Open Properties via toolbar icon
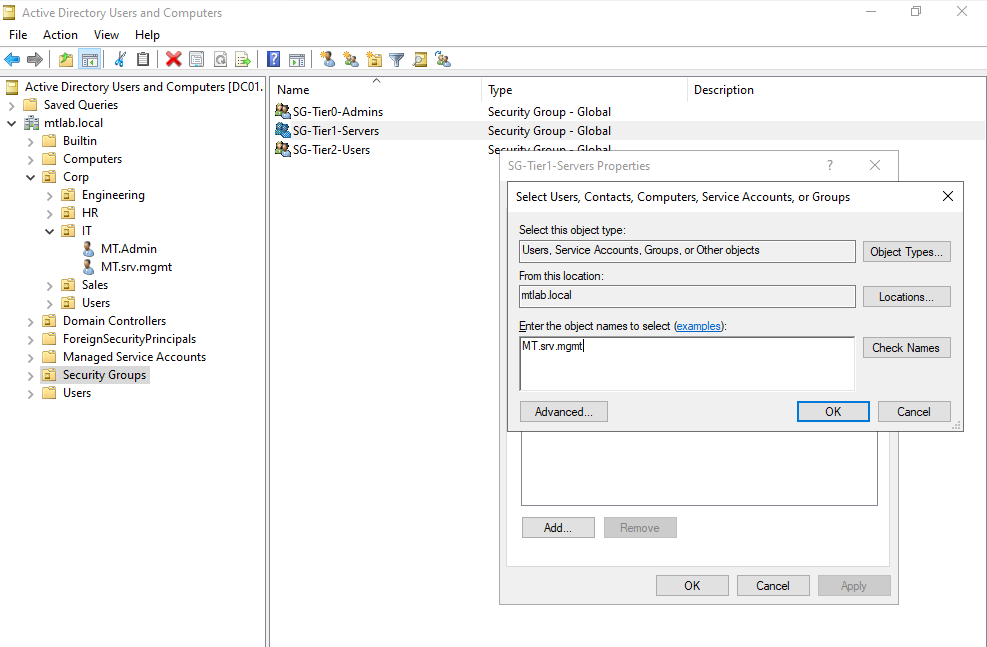987x647 pixels. point(196,60)
